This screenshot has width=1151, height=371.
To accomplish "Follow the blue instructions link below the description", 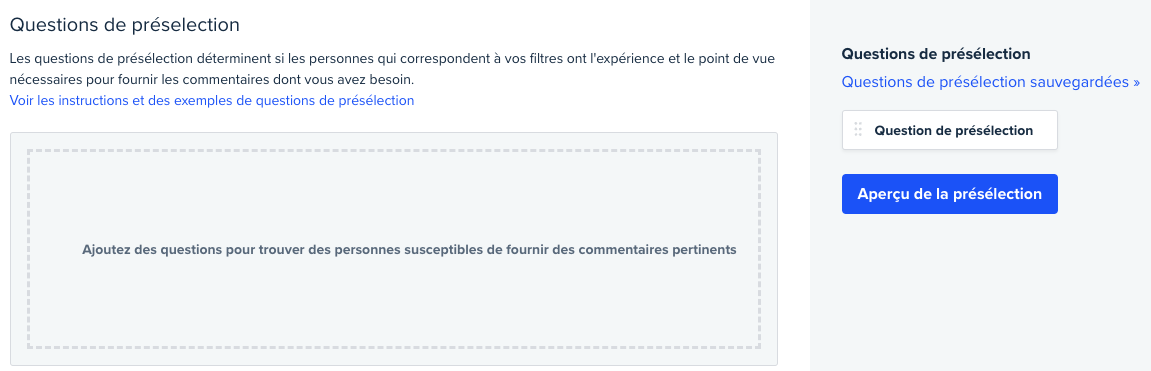I will (x=211, y=100).
